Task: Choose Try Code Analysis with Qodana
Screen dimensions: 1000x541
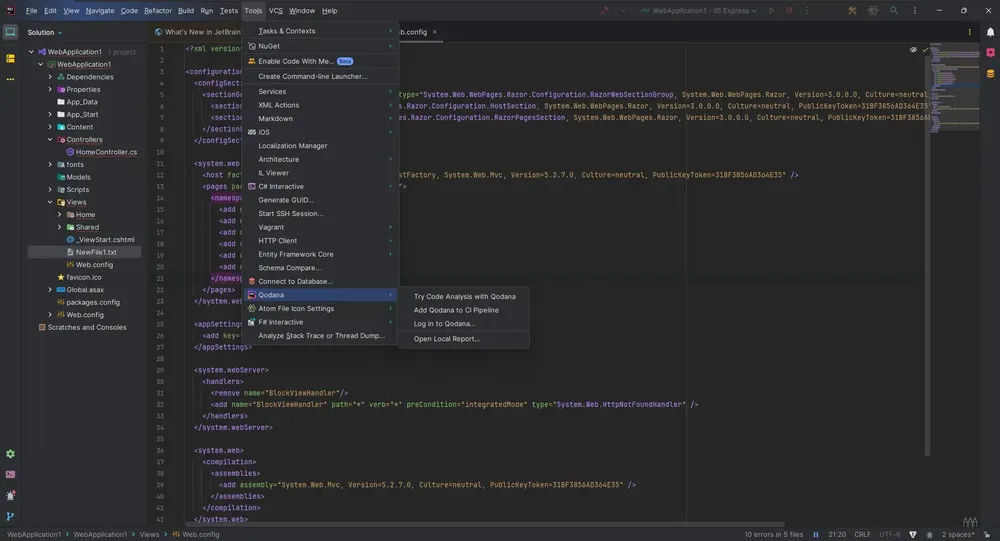Action: [x=464, y=296]
